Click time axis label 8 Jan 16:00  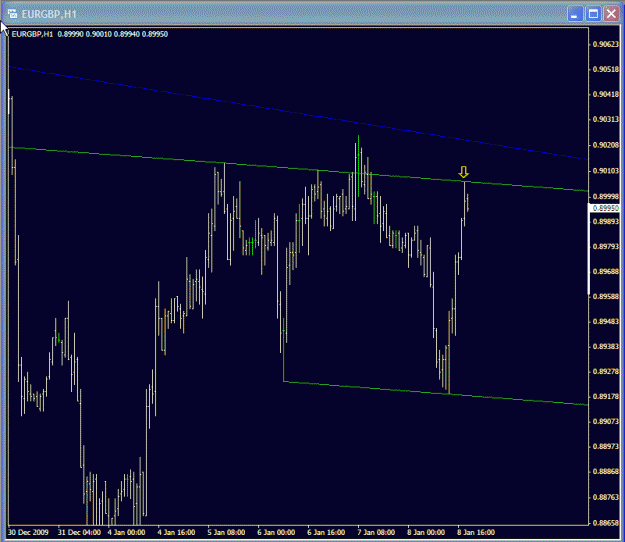click(476, 532)
